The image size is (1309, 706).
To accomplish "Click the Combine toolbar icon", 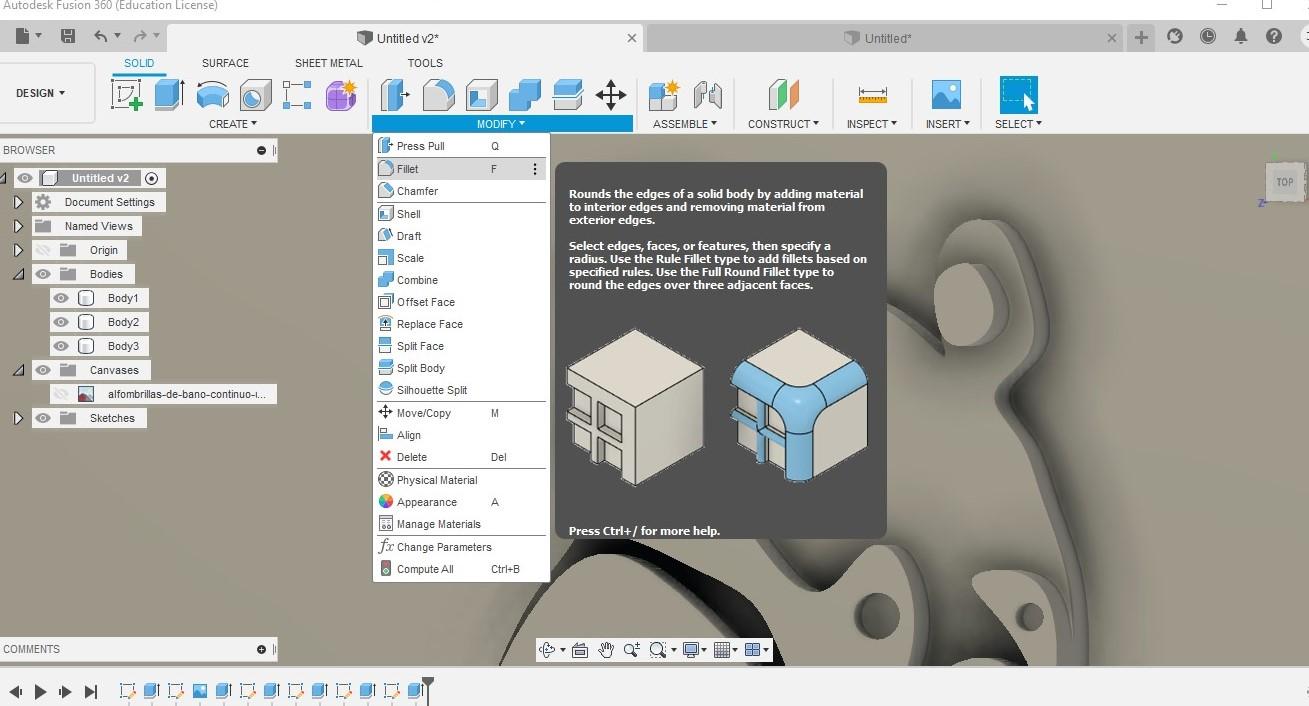I will [525, 95].
